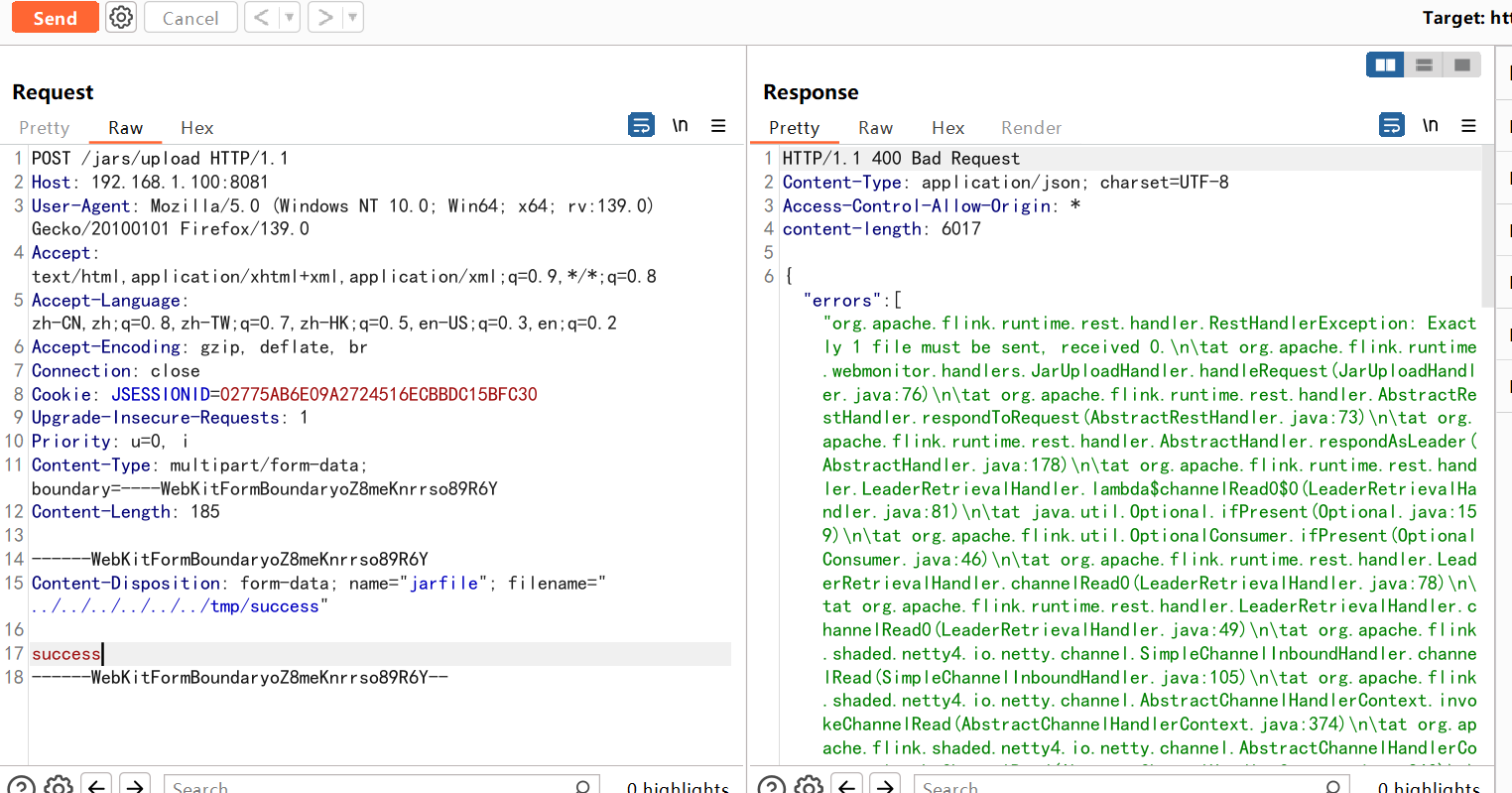Select the Request Raw tab
Image resolution: width=1512 pixels, height=793 pixels.
coord(126,128)
